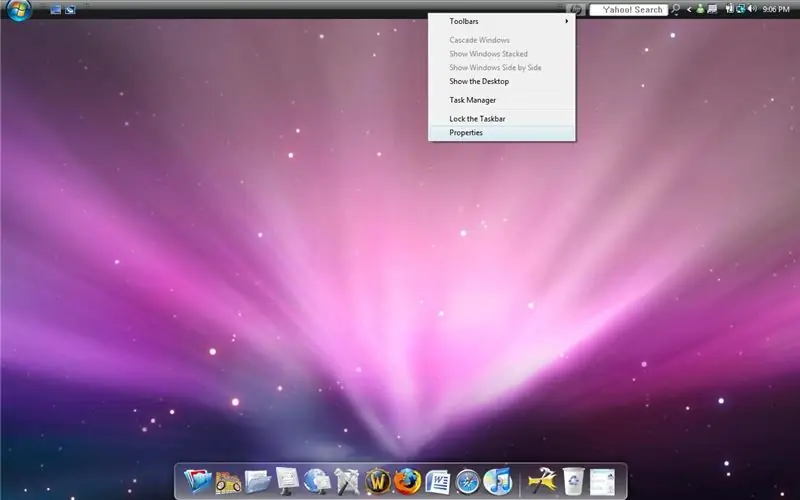The width and height of the screenshot is (800, 500).
Task: Click the gray computer tray icon
Action: (x=713, y=9)
